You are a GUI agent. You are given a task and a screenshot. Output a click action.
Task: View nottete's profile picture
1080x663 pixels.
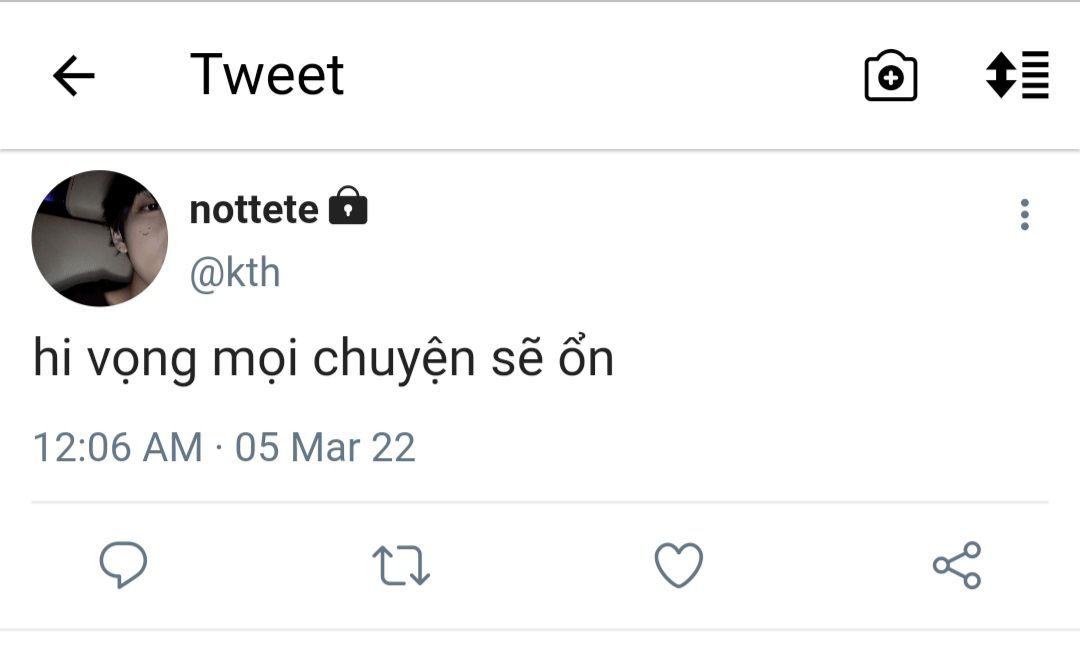point(100,238)
